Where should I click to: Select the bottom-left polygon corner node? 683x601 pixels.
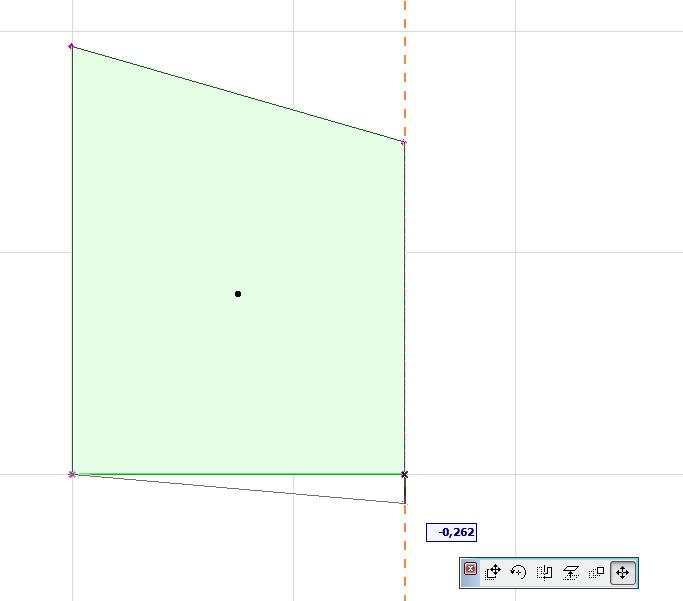(x=72, y=474)
